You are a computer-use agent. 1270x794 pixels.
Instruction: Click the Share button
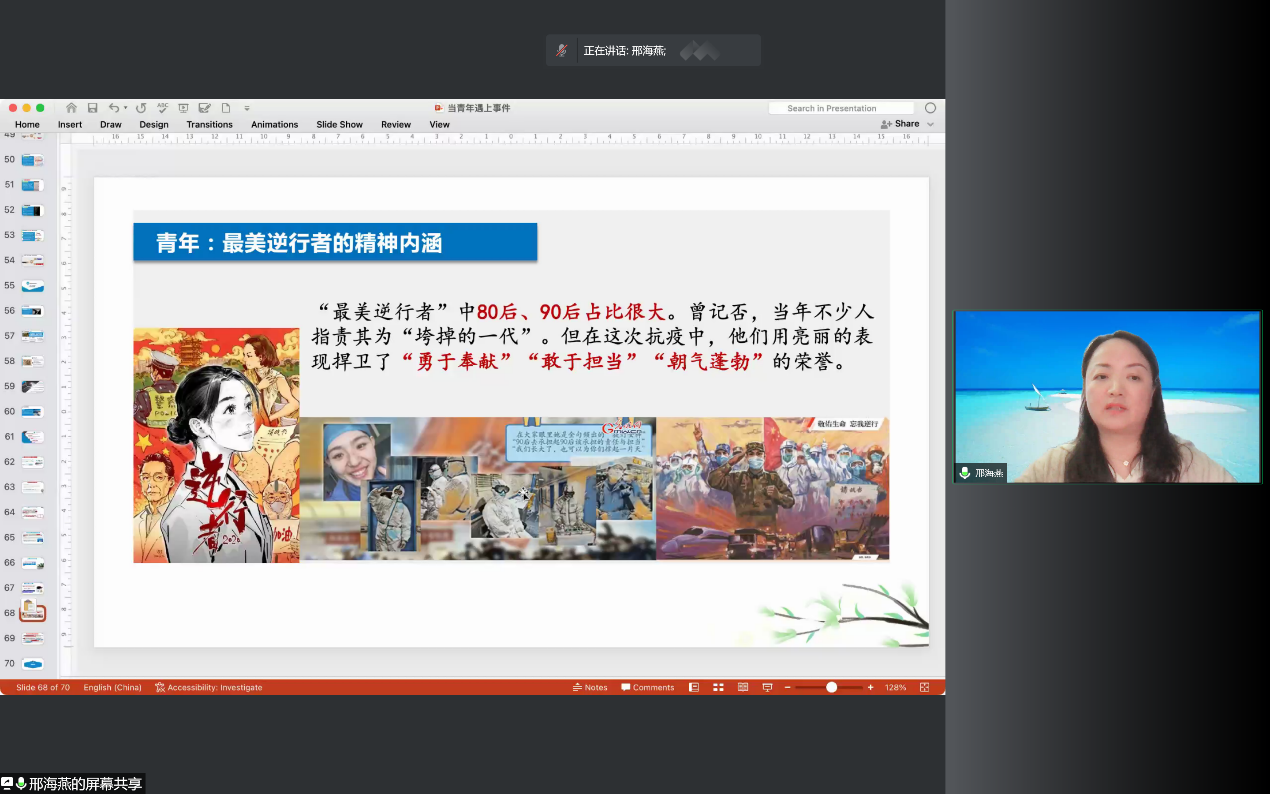coord(900,124)
